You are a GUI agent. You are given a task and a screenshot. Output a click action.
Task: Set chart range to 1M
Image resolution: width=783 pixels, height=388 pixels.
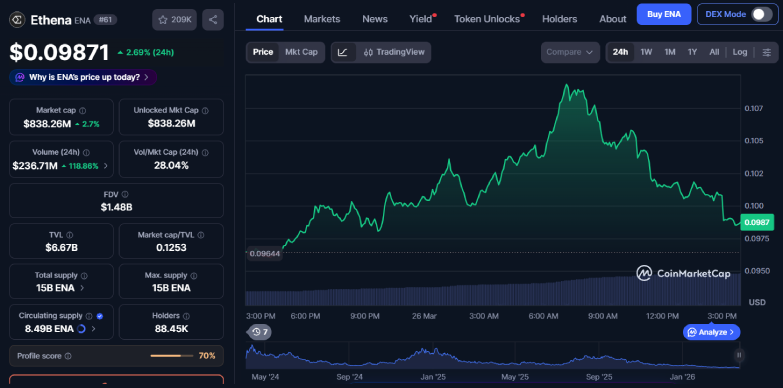[670, 52]
